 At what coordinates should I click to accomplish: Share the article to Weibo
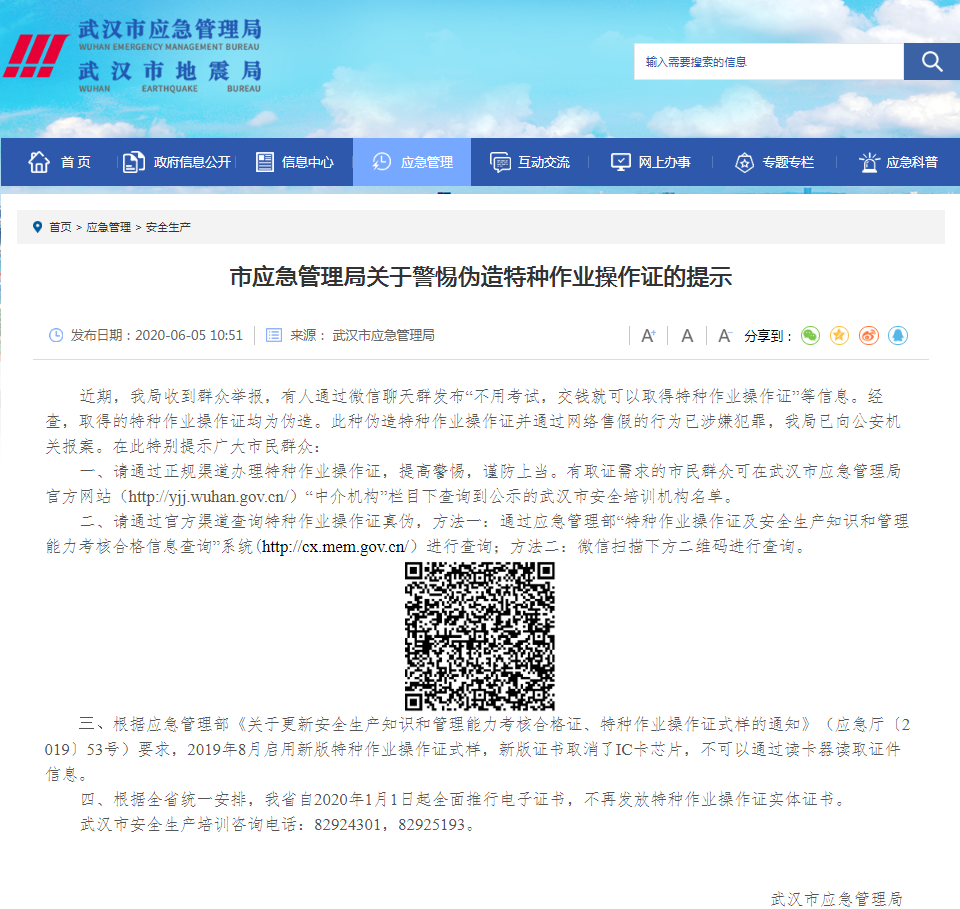point(869,335)
